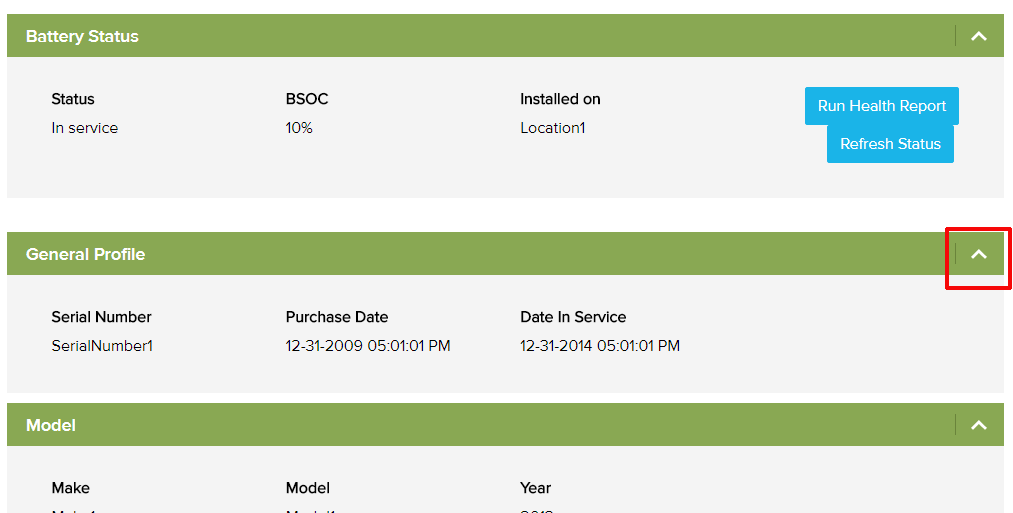The width and height of the screenshot is (1013, 513).
Task: Collapse the General Profile section chevron
Action: (x=979, y=254)
